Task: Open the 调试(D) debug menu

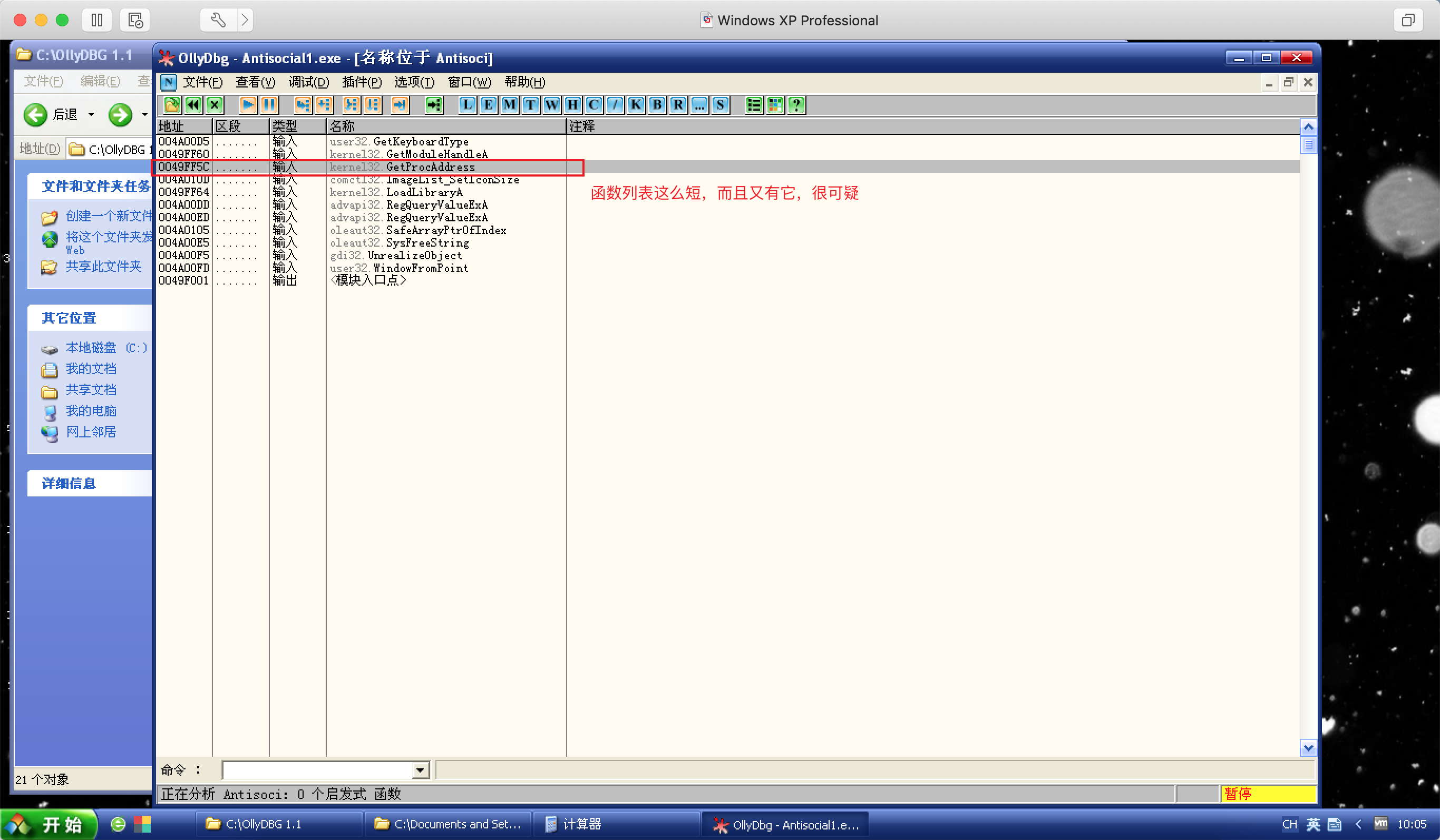Action: point(308,82)
